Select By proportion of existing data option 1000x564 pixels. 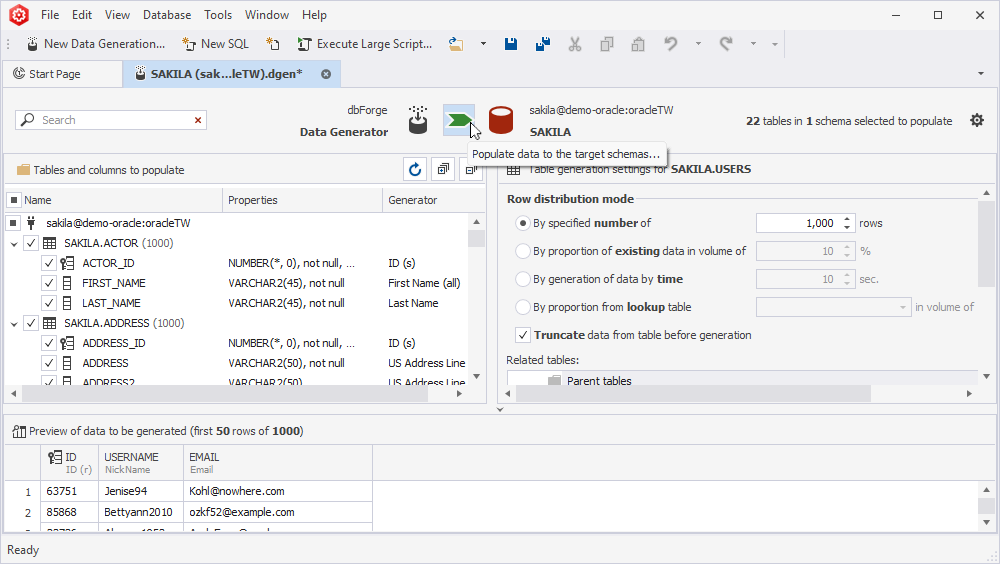point(523,251)
